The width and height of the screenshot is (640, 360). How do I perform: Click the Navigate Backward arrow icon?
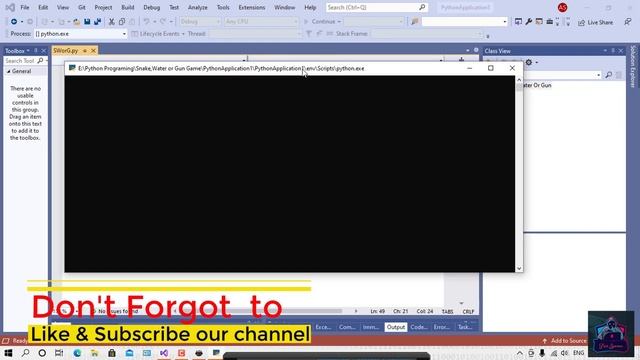(x=14, y=22)
